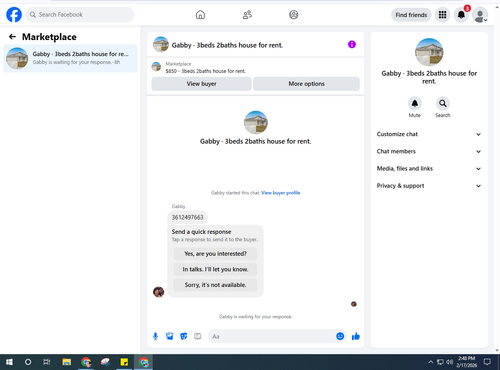Choose a sticker icon in composer
This screenshot has width=500, height=370.
click(x=183, y=336)
